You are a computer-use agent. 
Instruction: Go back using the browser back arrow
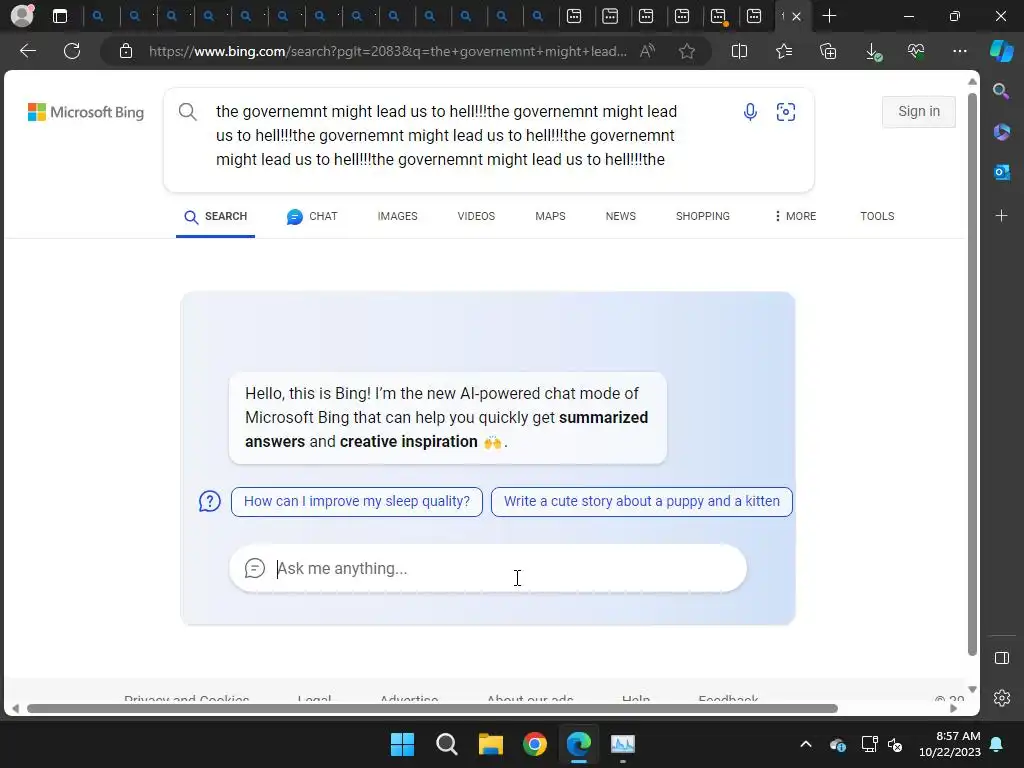[28, 51]
